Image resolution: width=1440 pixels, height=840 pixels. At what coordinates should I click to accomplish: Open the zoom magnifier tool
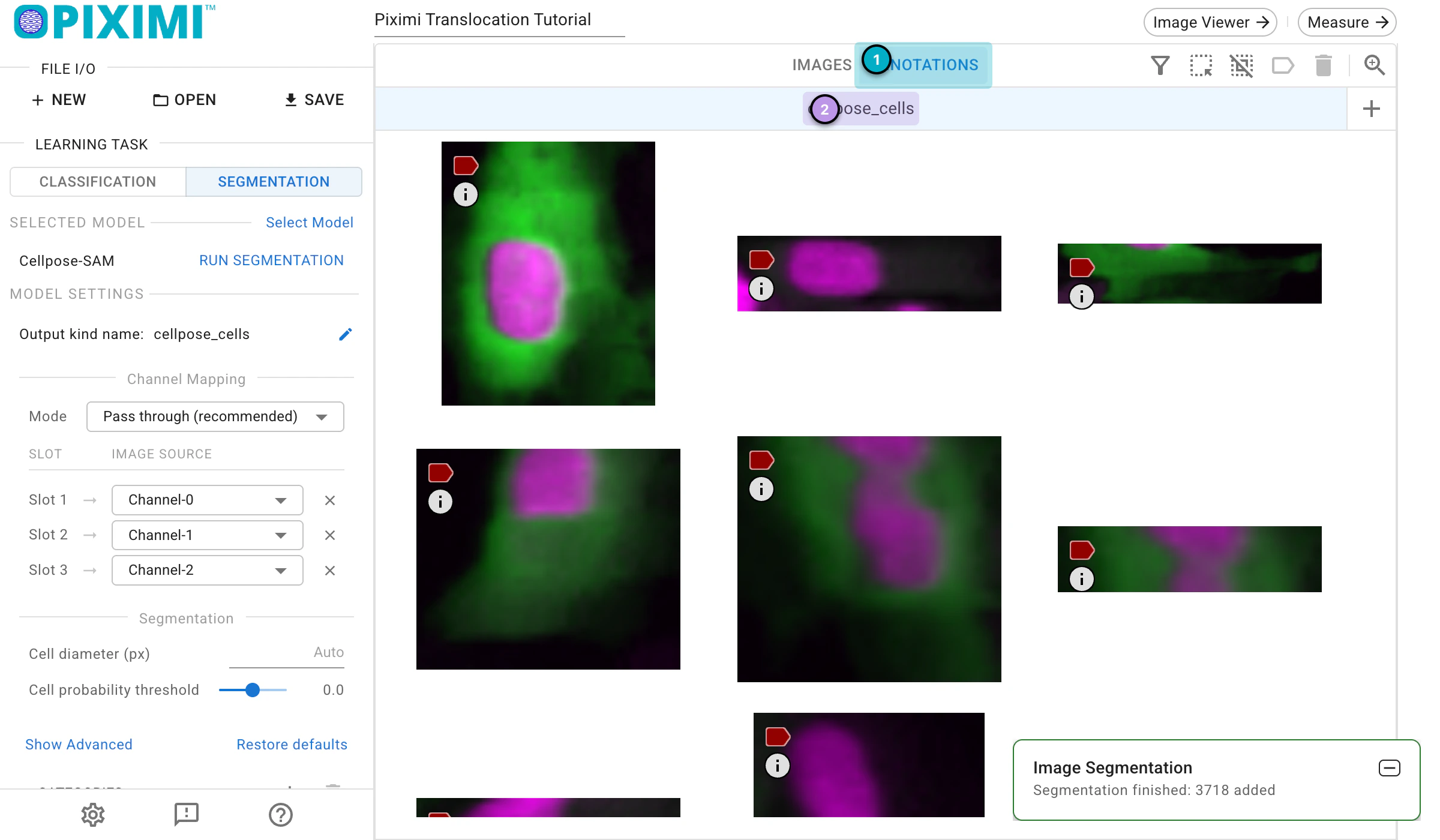1374,65
